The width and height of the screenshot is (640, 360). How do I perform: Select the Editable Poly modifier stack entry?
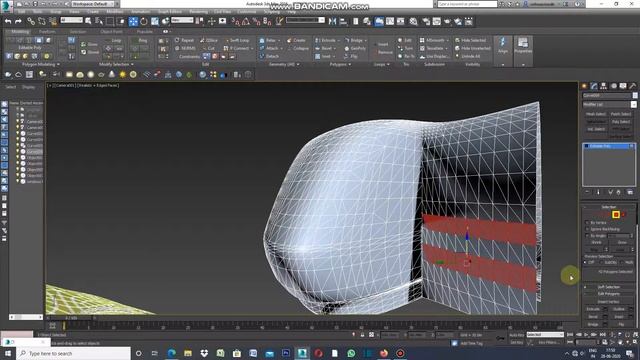point(609,146)
